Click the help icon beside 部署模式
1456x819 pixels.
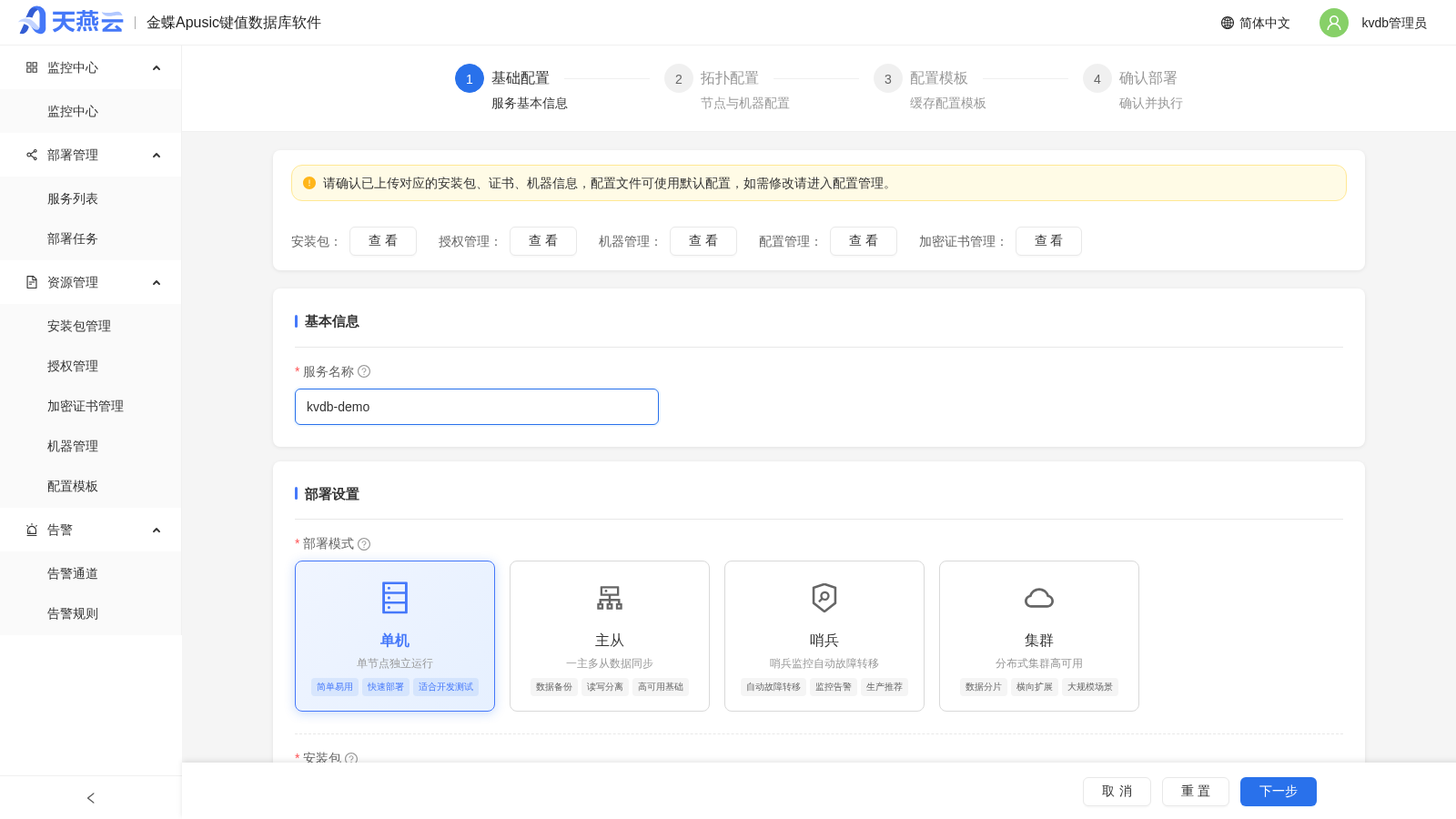pos(364,544)
